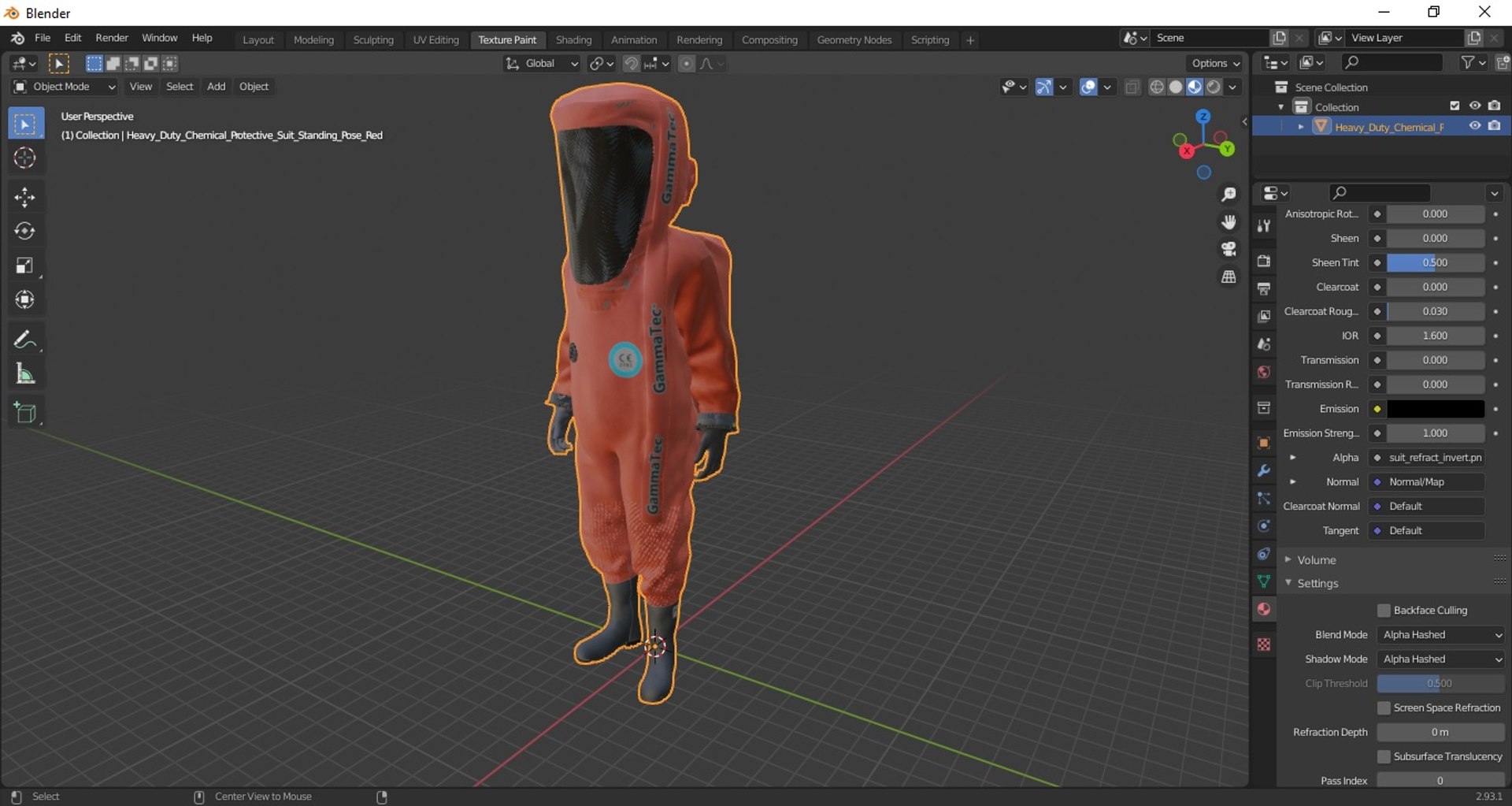Switch to rendered viewport shading
The height and width of the screenshot is (806, 1512).
[1214, 87]
